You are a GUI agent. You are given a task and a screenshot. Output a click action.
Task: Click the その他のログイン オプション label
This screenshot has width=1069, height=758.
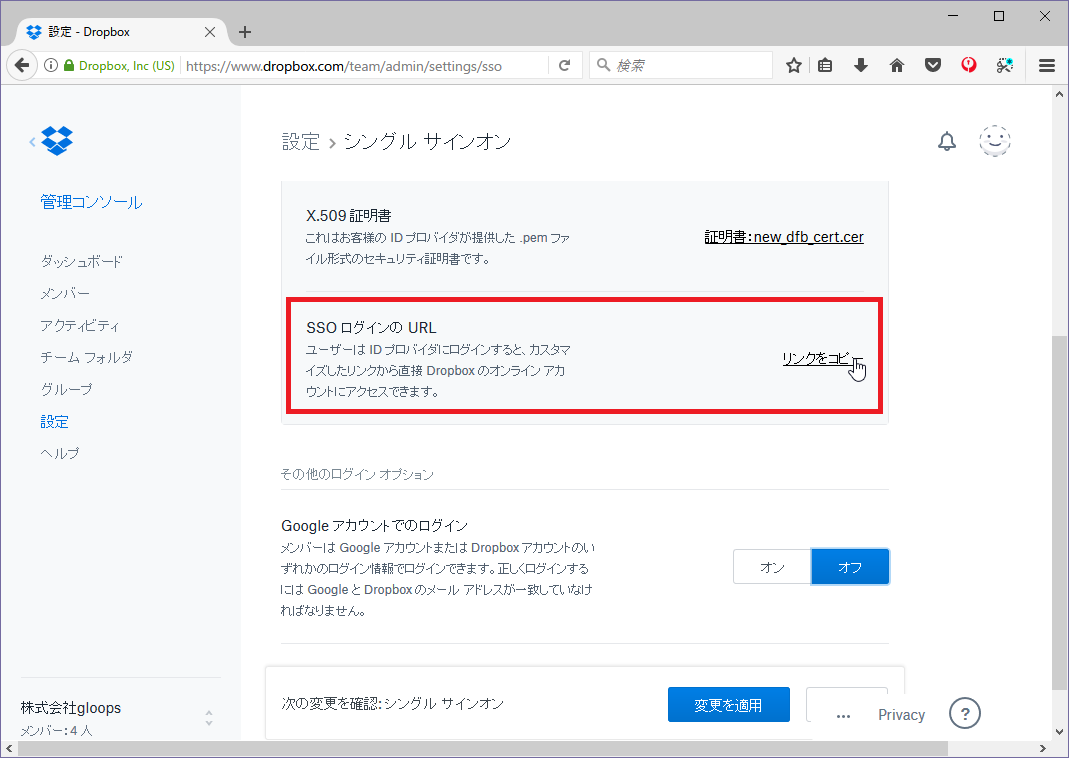pyautogui.click(x=357, y=474)
